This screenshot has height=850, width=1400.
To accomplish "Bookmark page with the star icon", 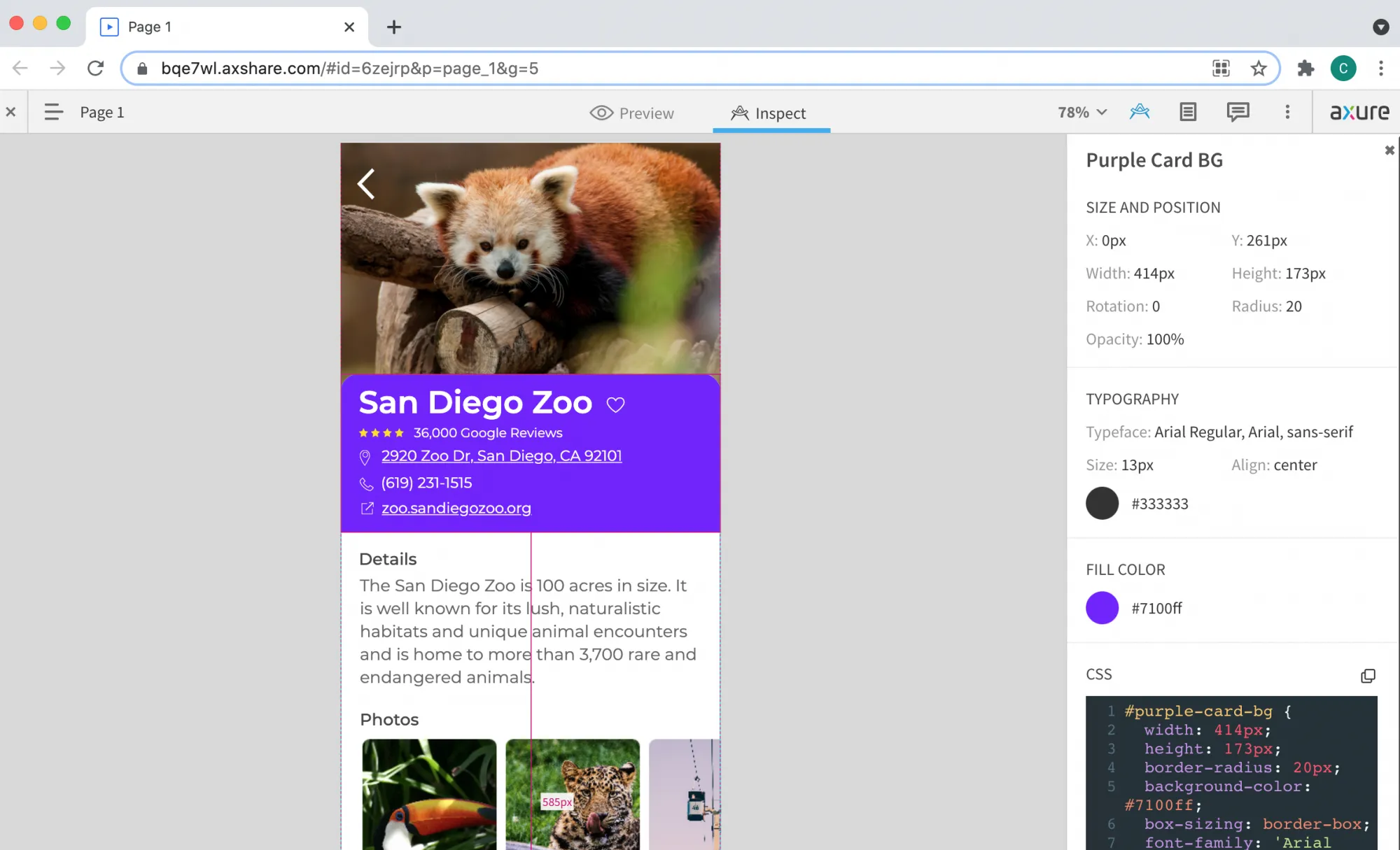I will (x=1259, y=69).
